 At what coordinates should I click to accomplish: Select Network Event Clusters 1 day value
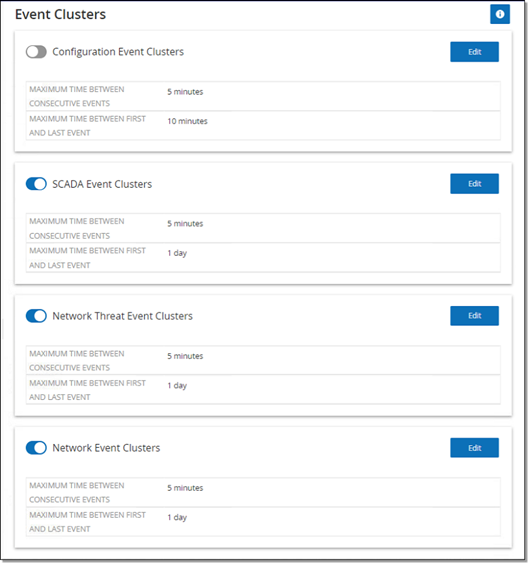[177, 517]
